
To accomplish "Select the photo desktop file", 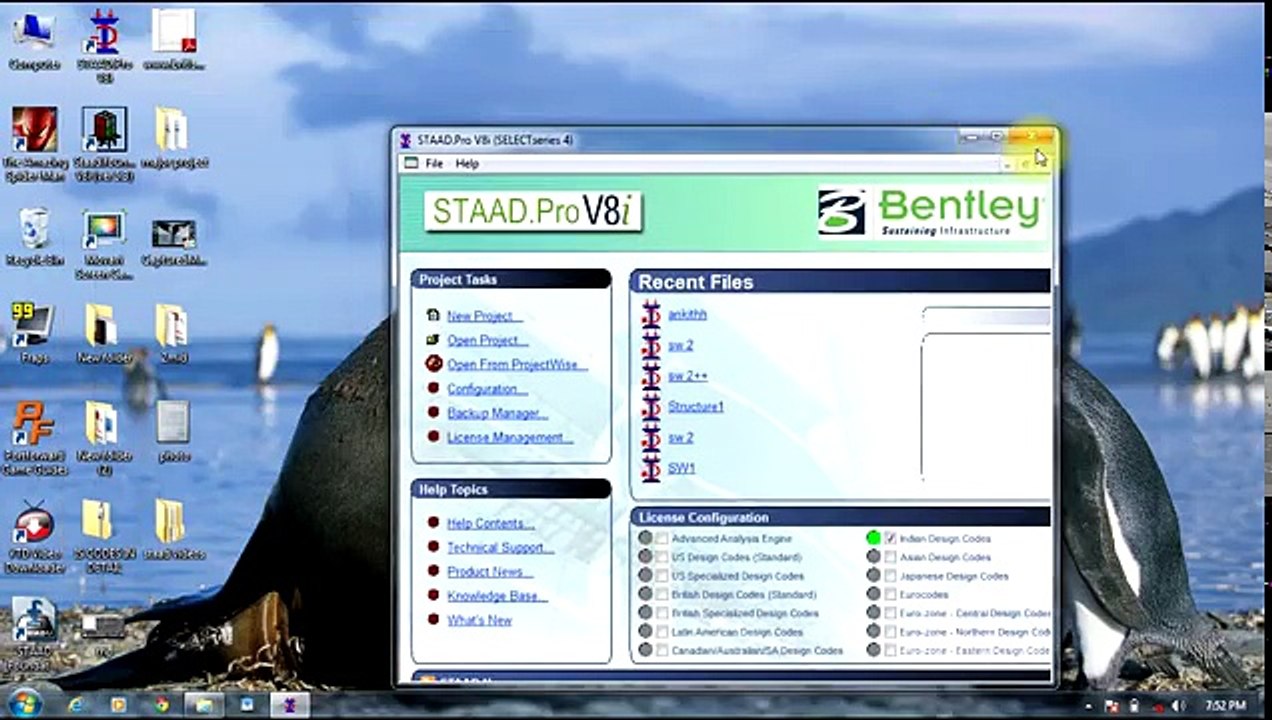I will click(174, 430).
